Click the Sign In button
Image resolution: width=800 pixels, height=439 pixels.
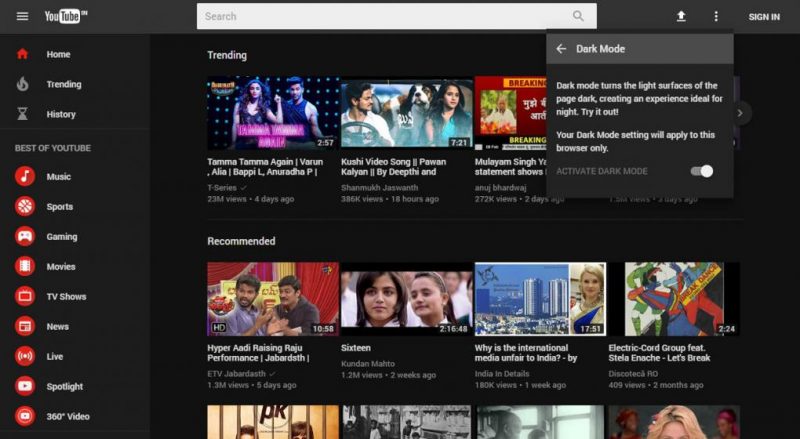pos(763,17)
